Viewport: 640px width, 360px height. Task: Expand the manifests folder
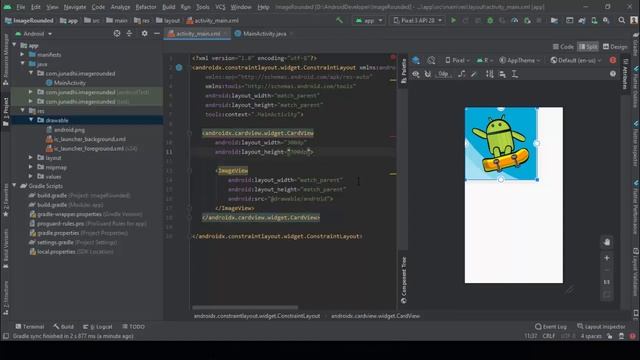click(x=22, y=54)
